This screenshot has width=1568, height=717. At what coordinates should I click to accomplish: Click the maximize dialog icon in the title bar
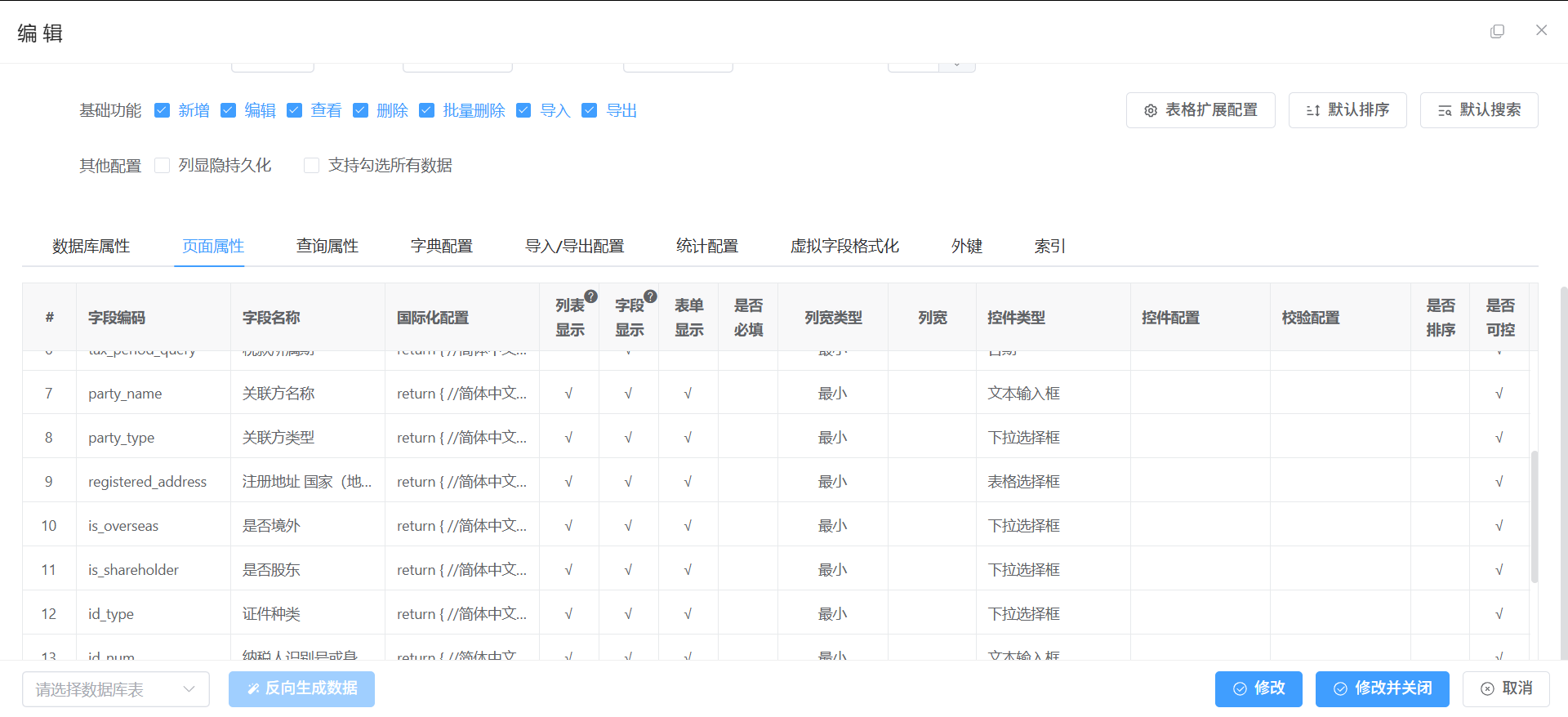pyautogui.click(x=1497, y=31)
